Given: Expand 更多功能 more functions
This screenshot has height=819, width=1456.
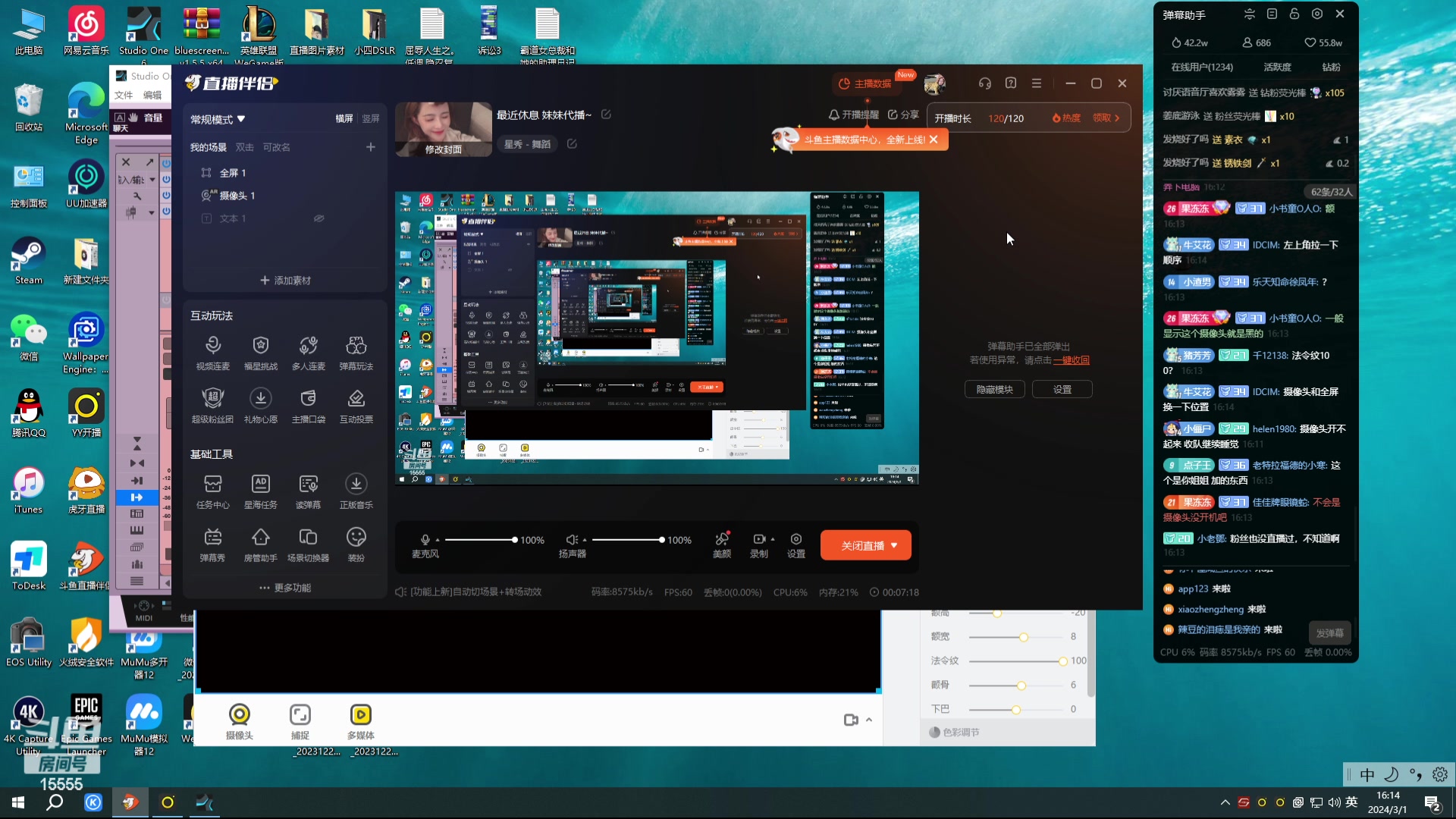Looking at the screenshot, I should click(285, 588).
